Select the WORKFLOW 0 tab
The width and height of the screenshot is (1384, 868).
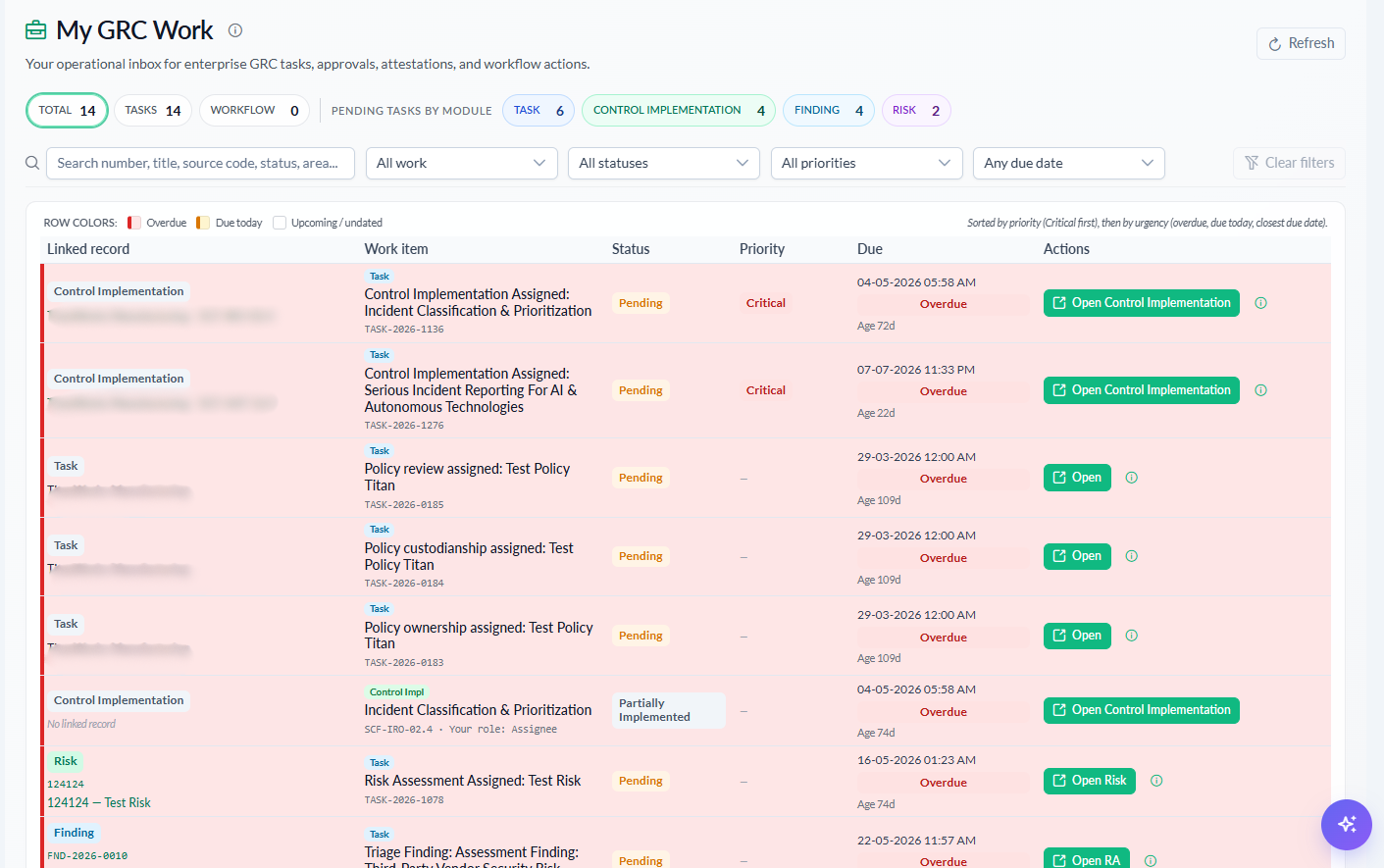coord(254,111)
